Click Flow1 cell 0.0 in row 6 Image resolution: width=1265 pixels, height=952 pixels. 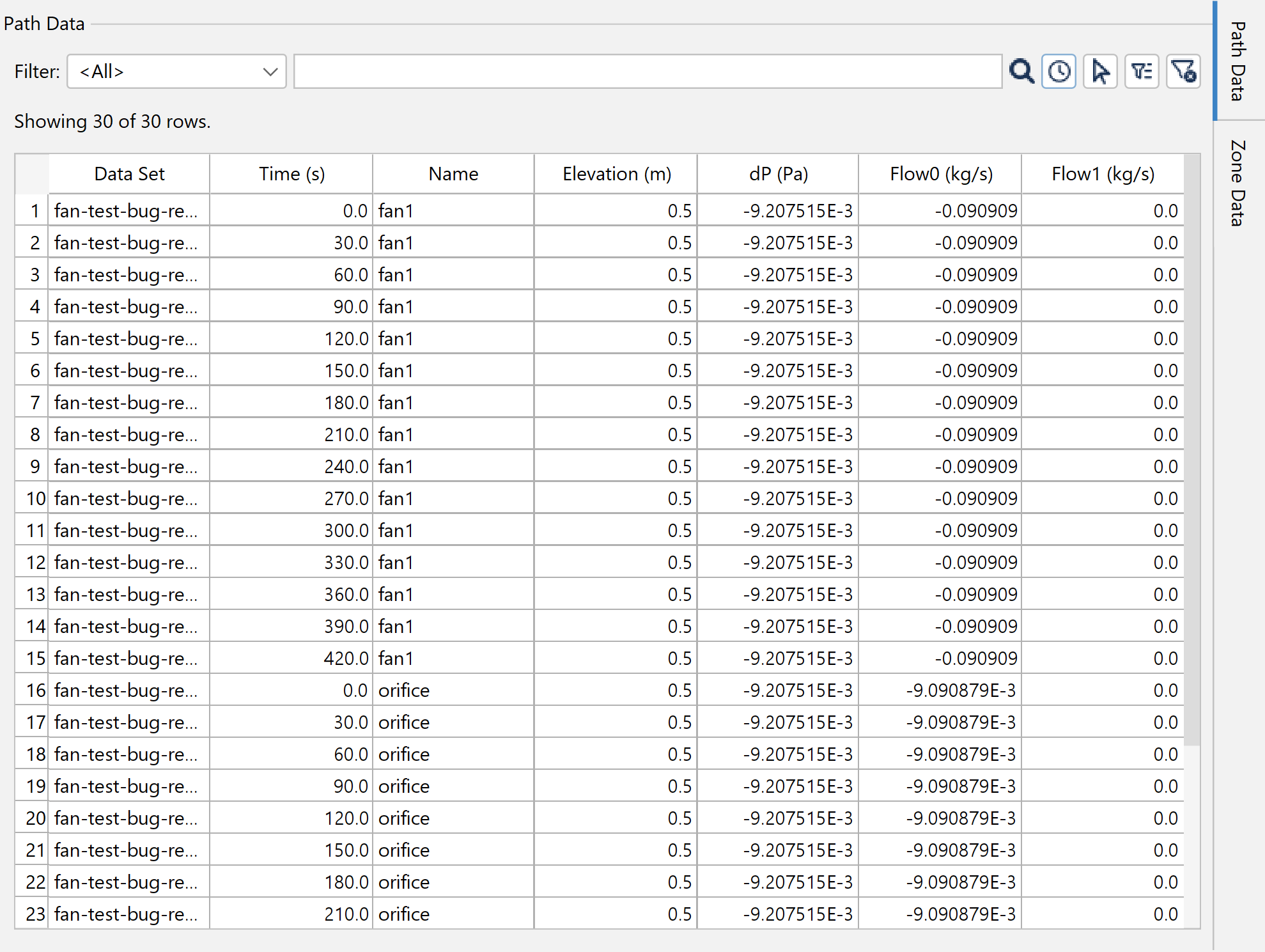[1103, 370]
